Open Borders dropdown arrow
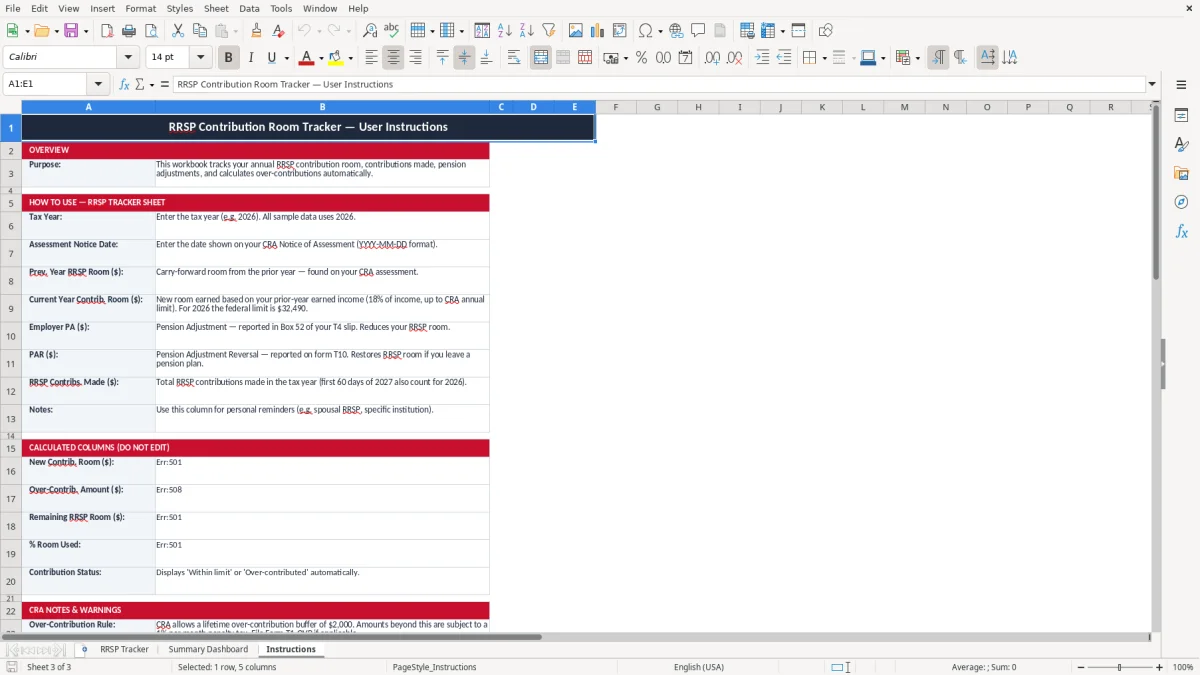 (x=824, y=58)
